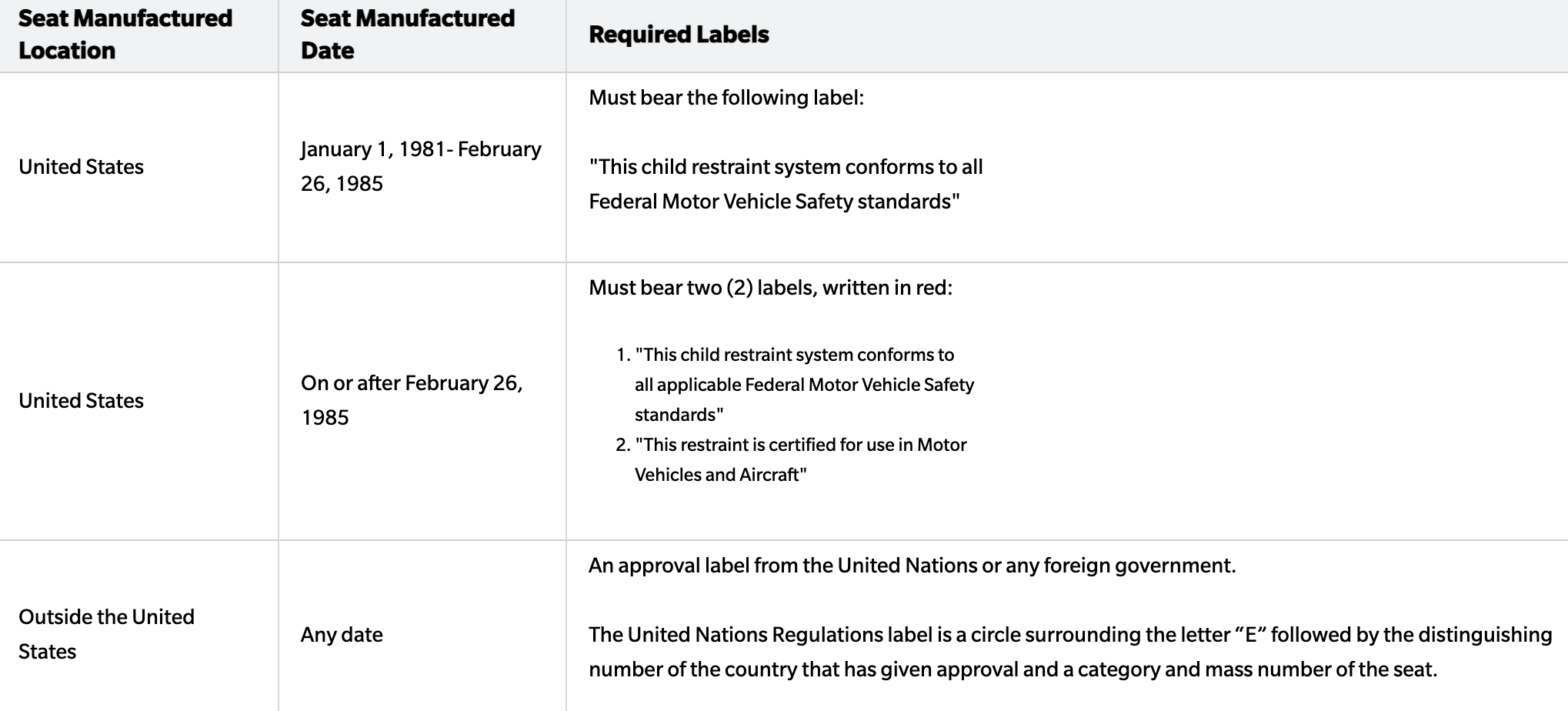The width and height of the screenshot is (1568, 711).
Task: Click the "Seat Manufactured Date" column header
Action: pyautogui.click(x=407, y=35)
